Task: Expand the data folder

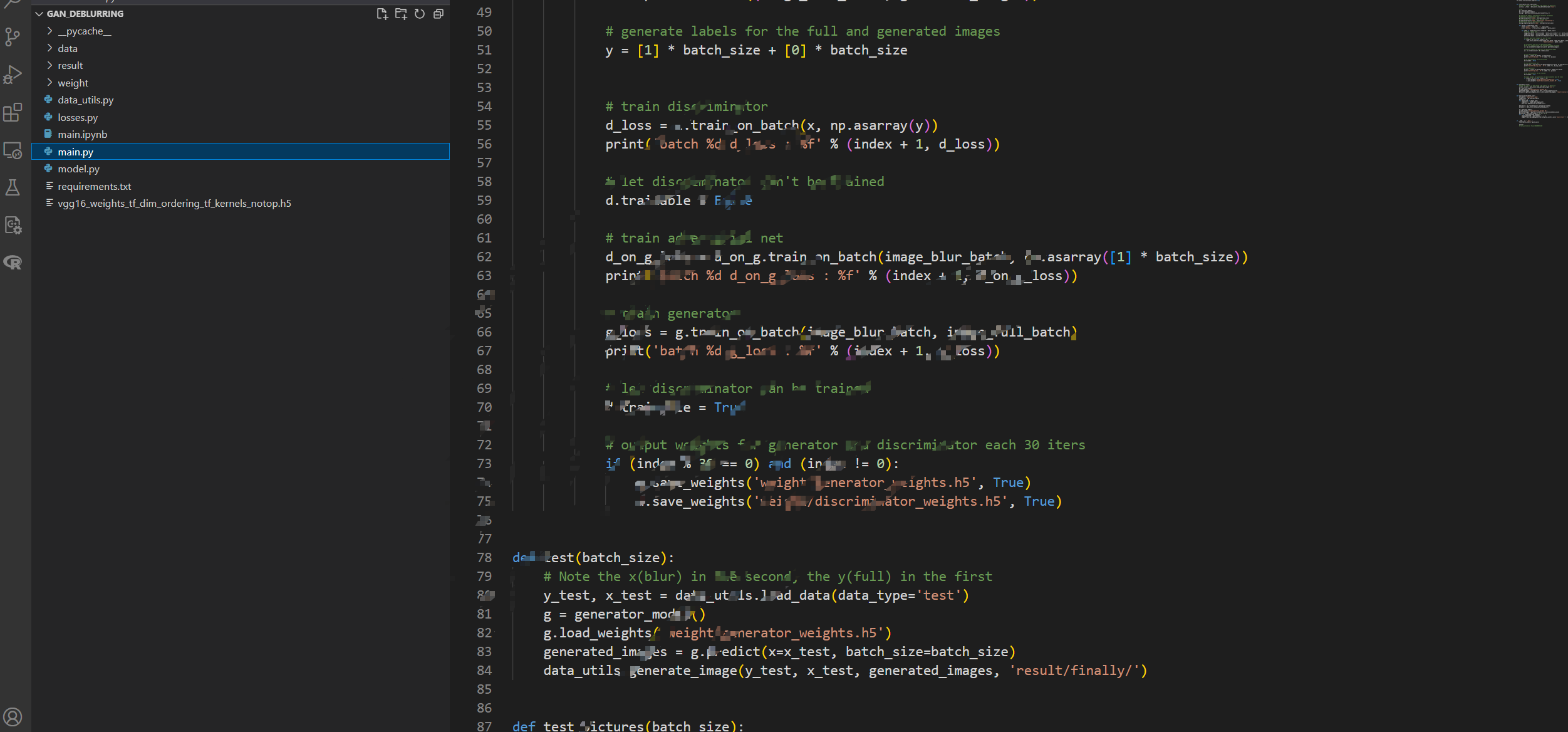Action: tap(68, 48)
